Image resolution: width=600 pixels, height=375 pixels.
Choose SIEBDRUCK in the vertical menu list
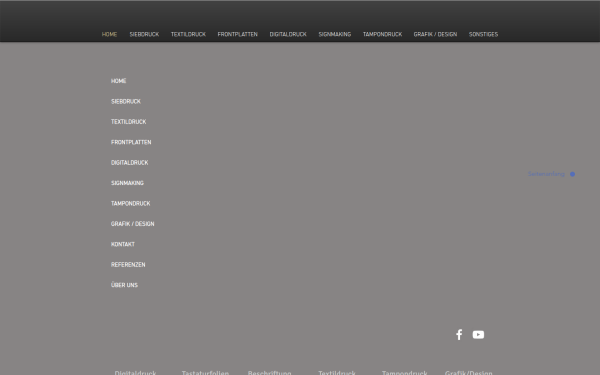[126, 101]
